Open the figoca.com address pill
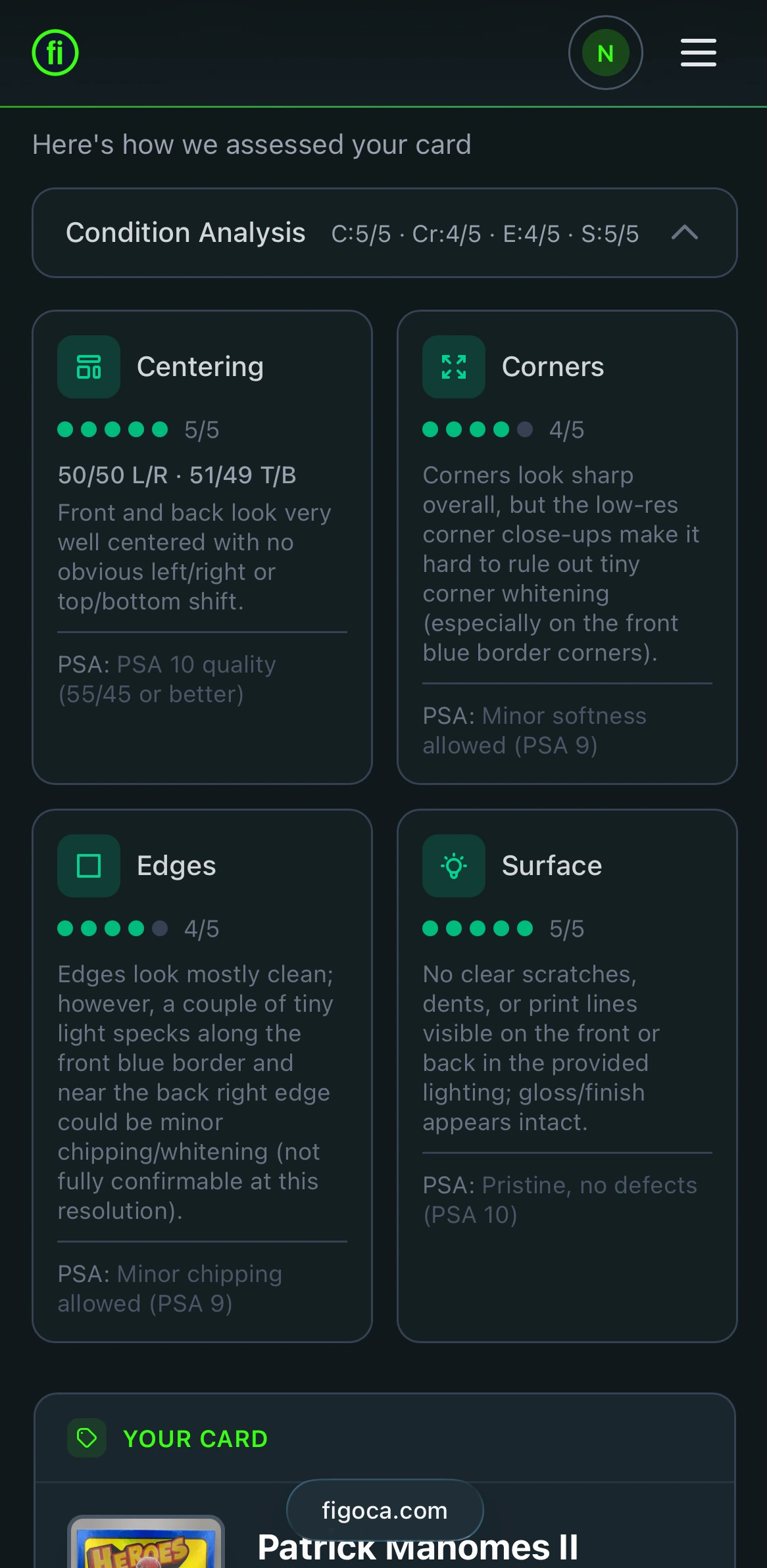 (x=384, y=1511)
